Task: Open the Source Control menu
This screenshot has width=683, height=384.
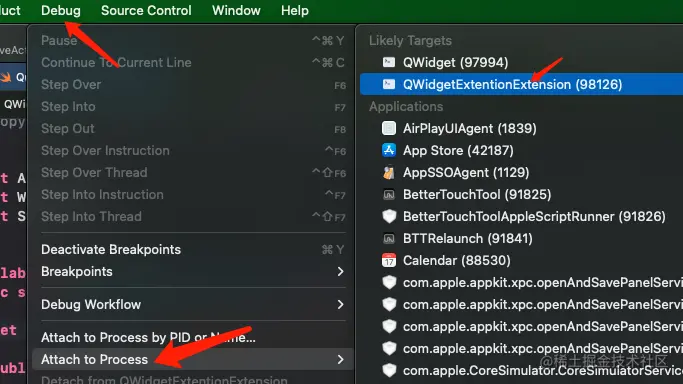Action: point(146,10)
